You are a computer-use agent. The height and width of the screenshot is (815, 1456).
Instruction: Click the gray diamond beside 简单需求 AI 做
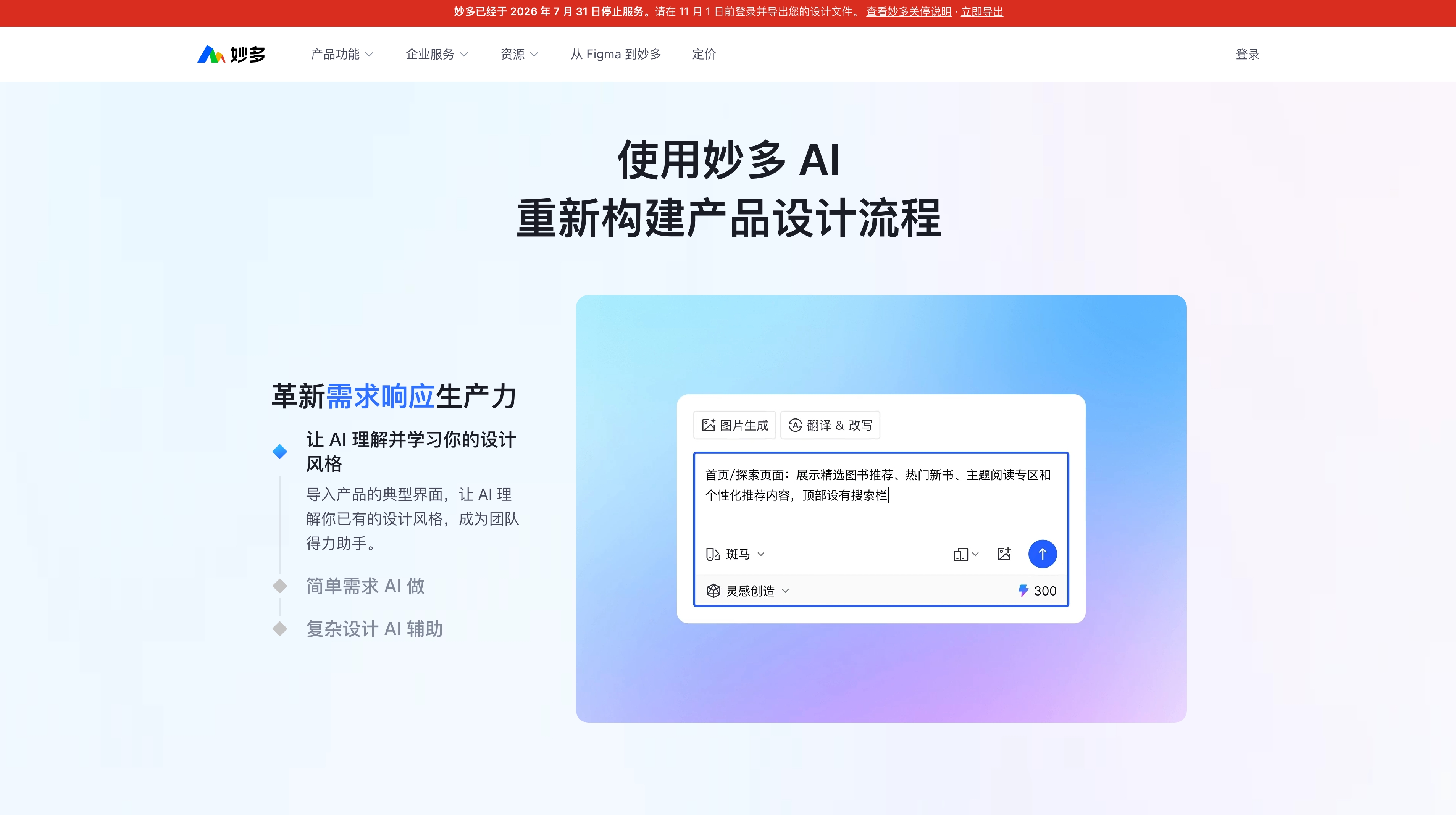(x=280, y=586)
